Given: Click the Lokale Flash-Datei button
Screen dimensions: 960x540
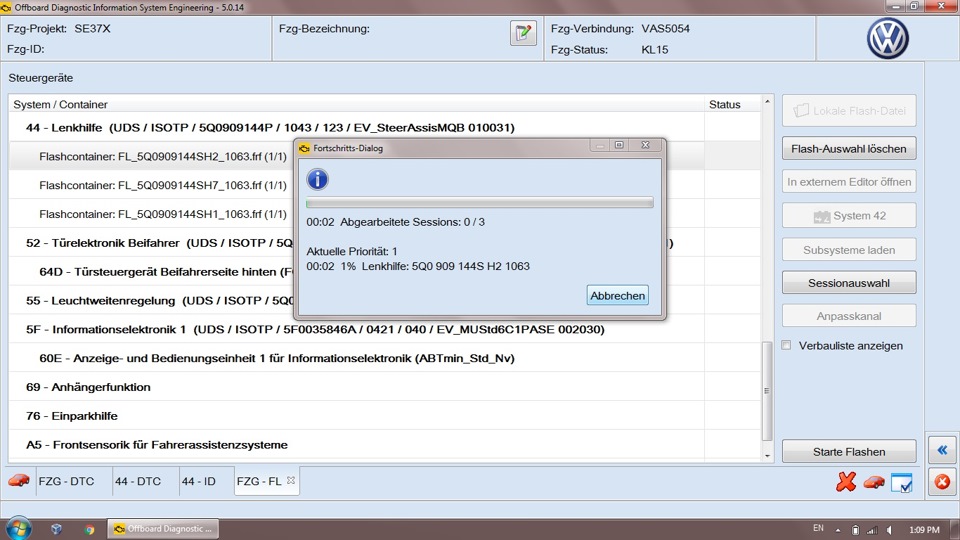Looking at the screenshot, I should click(x=849, y=111).
